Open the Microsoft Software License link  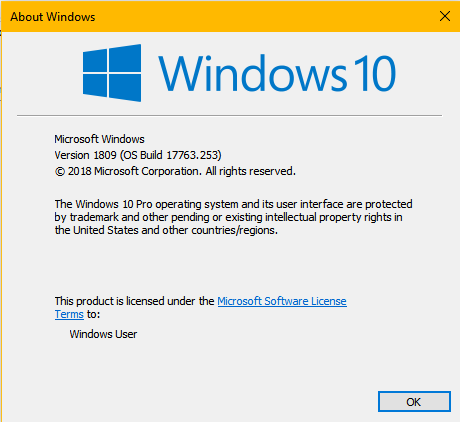click(282, 301)
